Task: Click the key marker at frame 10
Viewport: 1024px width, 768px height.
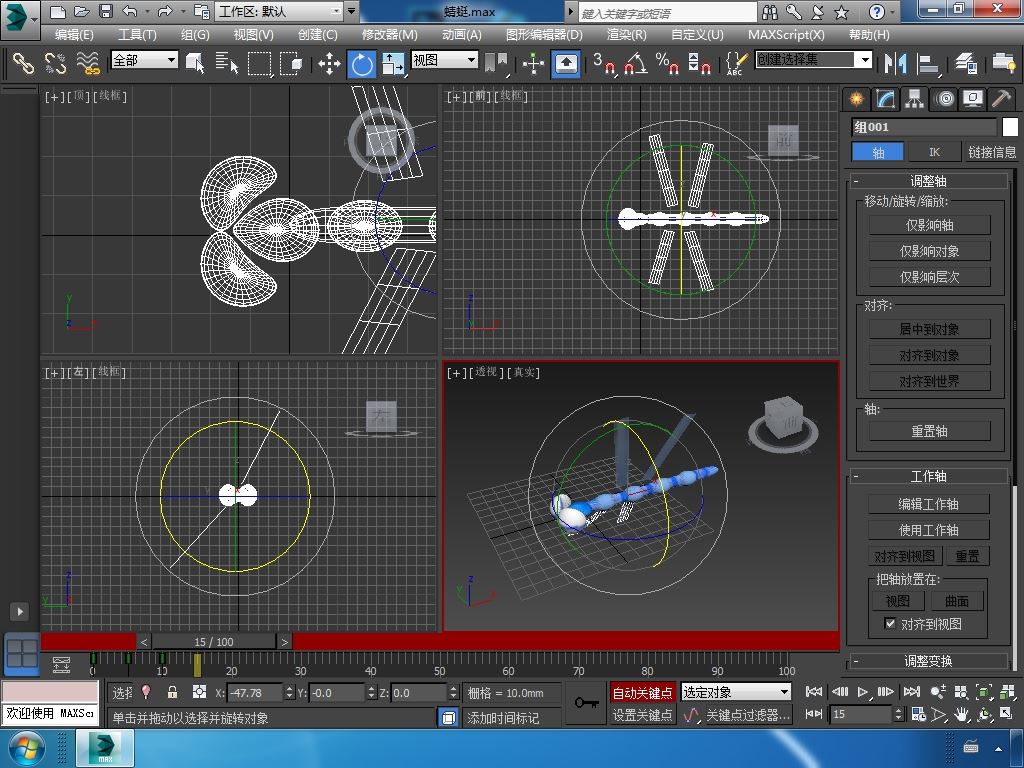Action: point(162,658)
